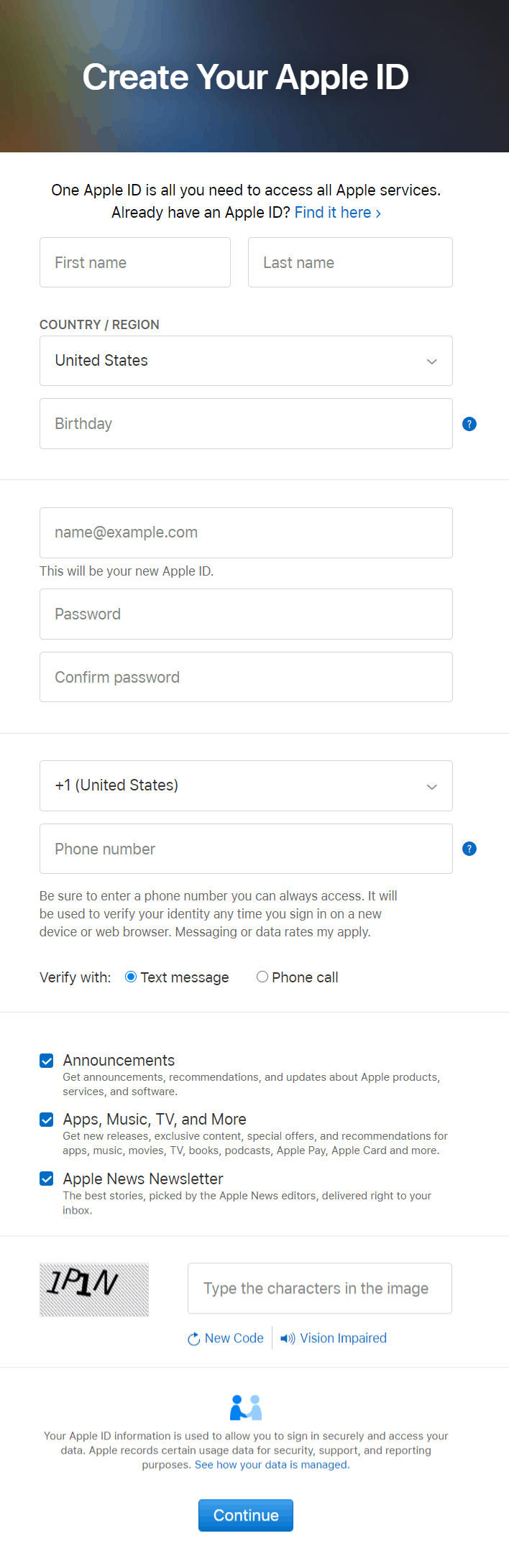Click the privacy handshake icon

tap(246, 1408)
